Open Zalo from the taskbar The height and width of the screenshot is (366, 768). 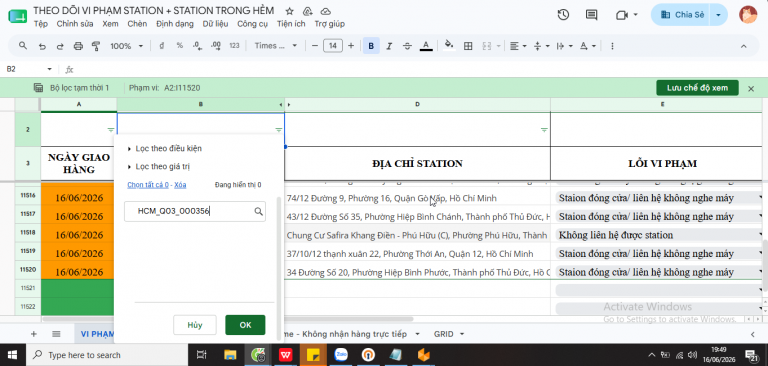tap(341, 355)
